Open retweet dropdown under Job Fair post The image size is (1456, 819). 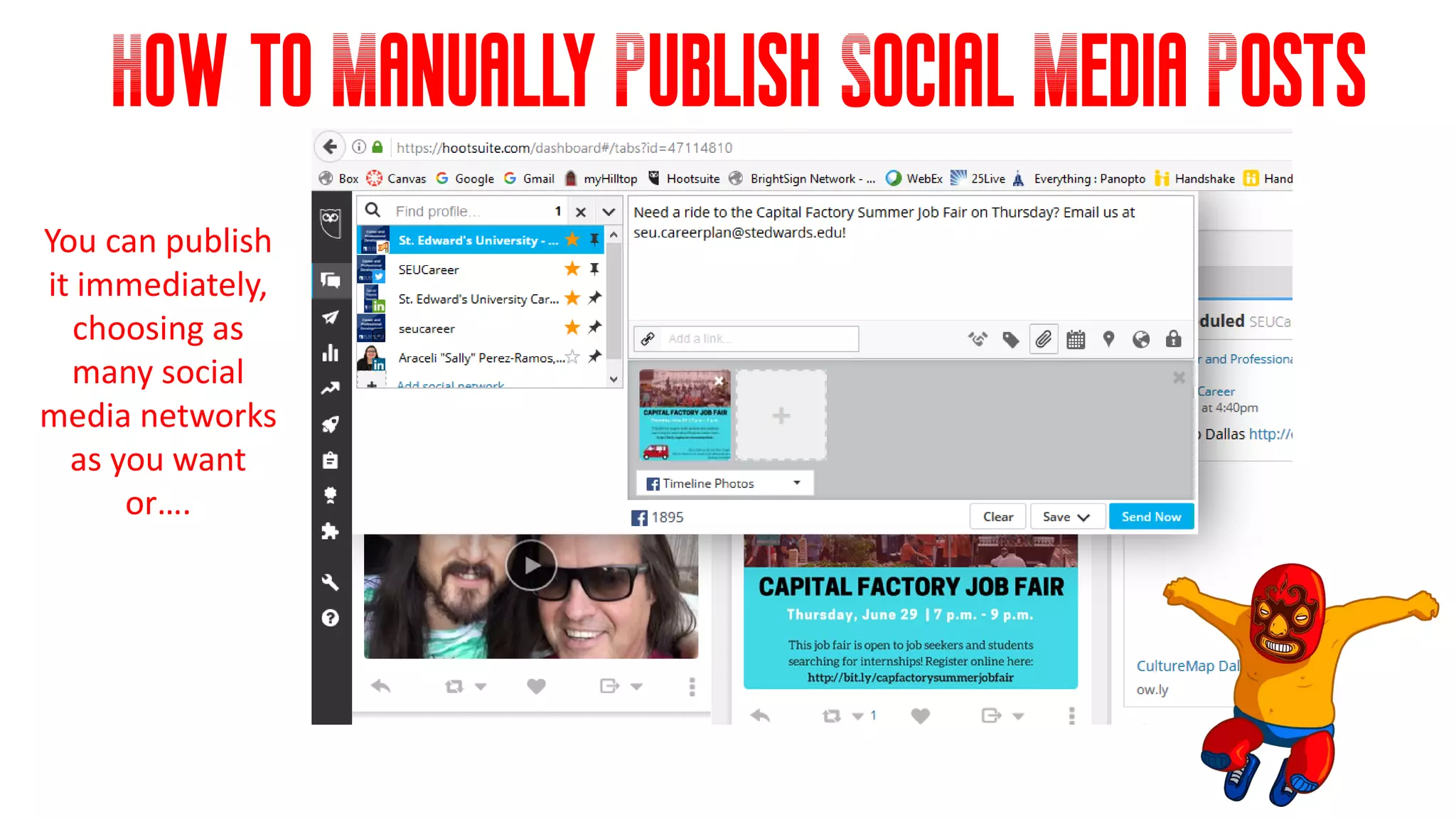point(858,716)
